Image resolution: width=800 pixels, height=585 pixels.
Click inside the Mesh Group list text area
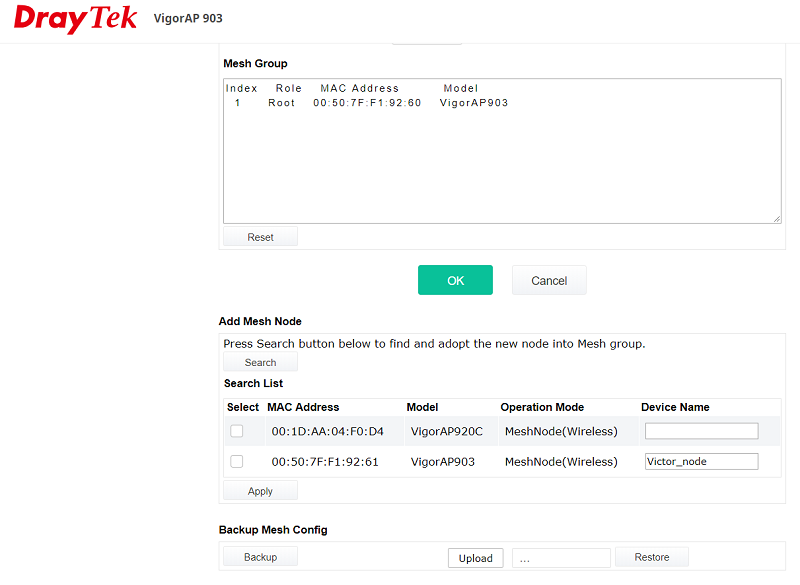502,151
